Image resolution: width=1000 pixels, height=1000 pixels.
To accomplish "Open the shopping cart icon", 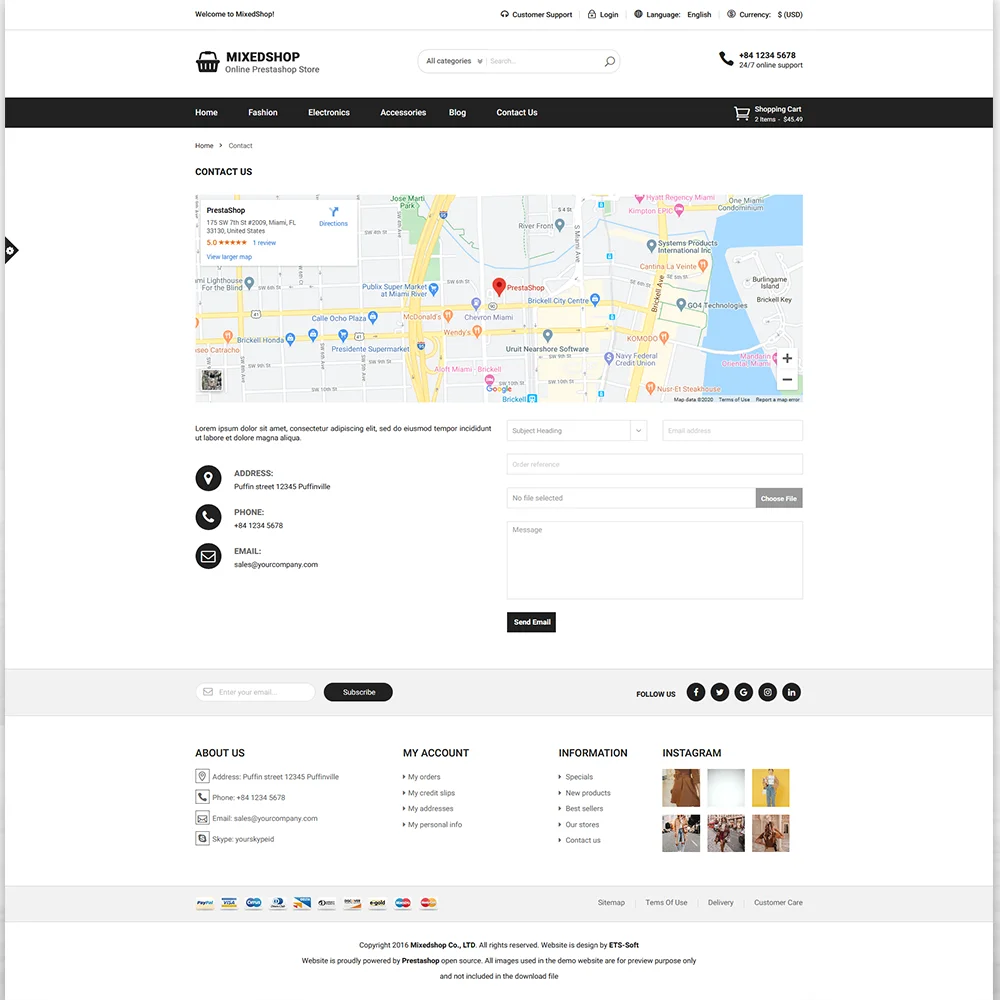I will pos(741,114).
